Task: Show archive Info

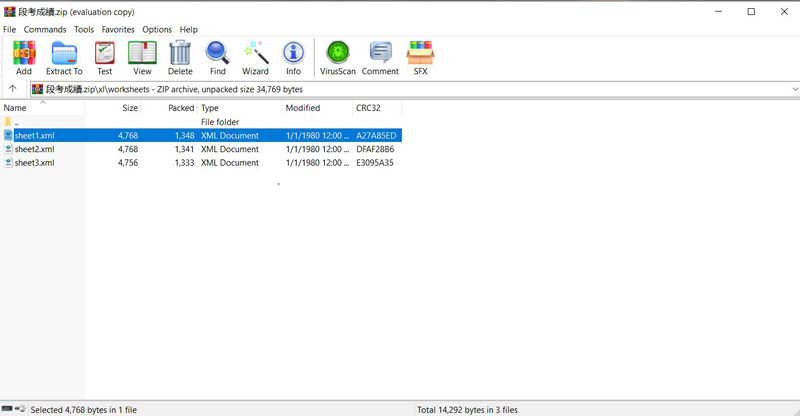Action: point(293,58)
